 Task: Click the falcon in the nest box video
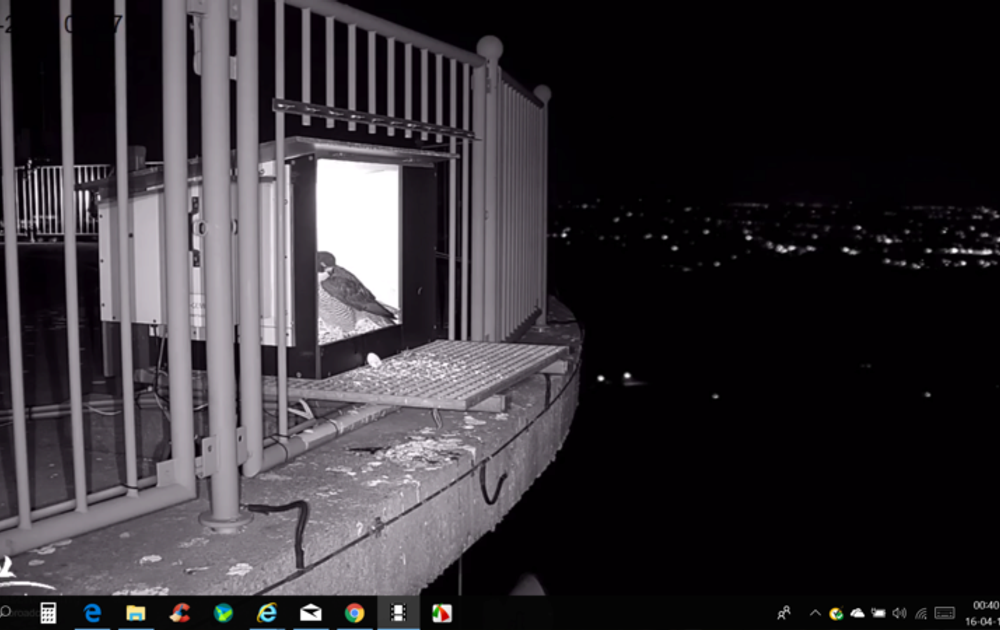click(350, 295)
